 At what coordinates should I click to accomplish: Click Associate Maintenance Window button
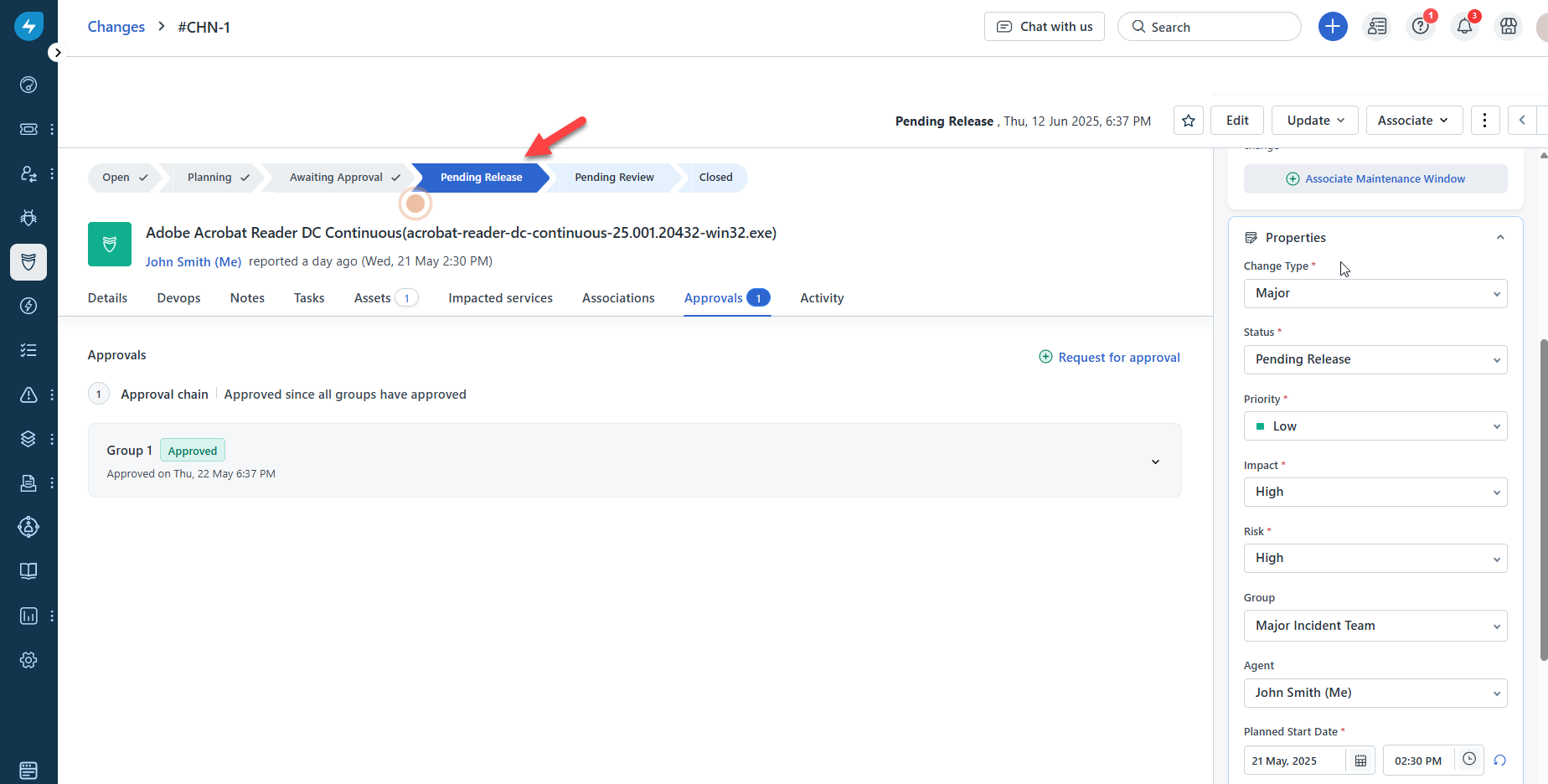tap(1375, 179)
